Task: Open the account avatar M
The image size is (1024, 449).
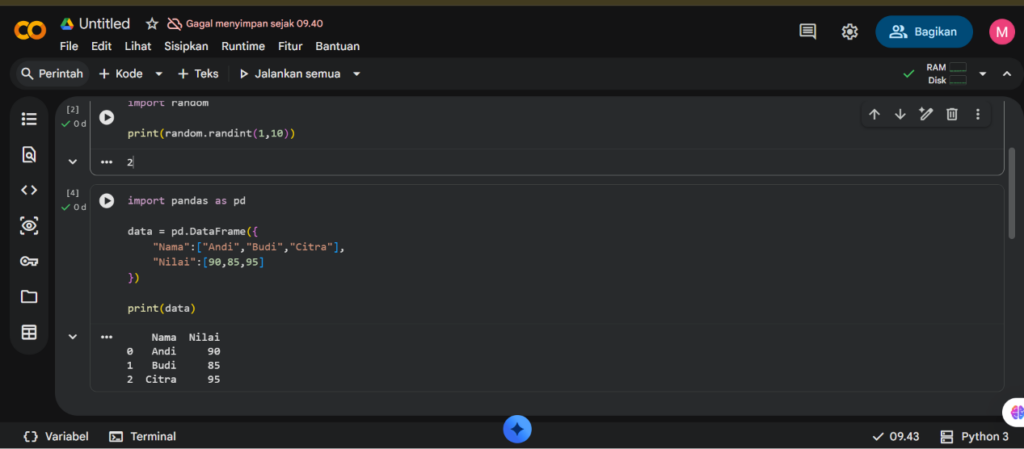Action: click(x=1001, y=31)
